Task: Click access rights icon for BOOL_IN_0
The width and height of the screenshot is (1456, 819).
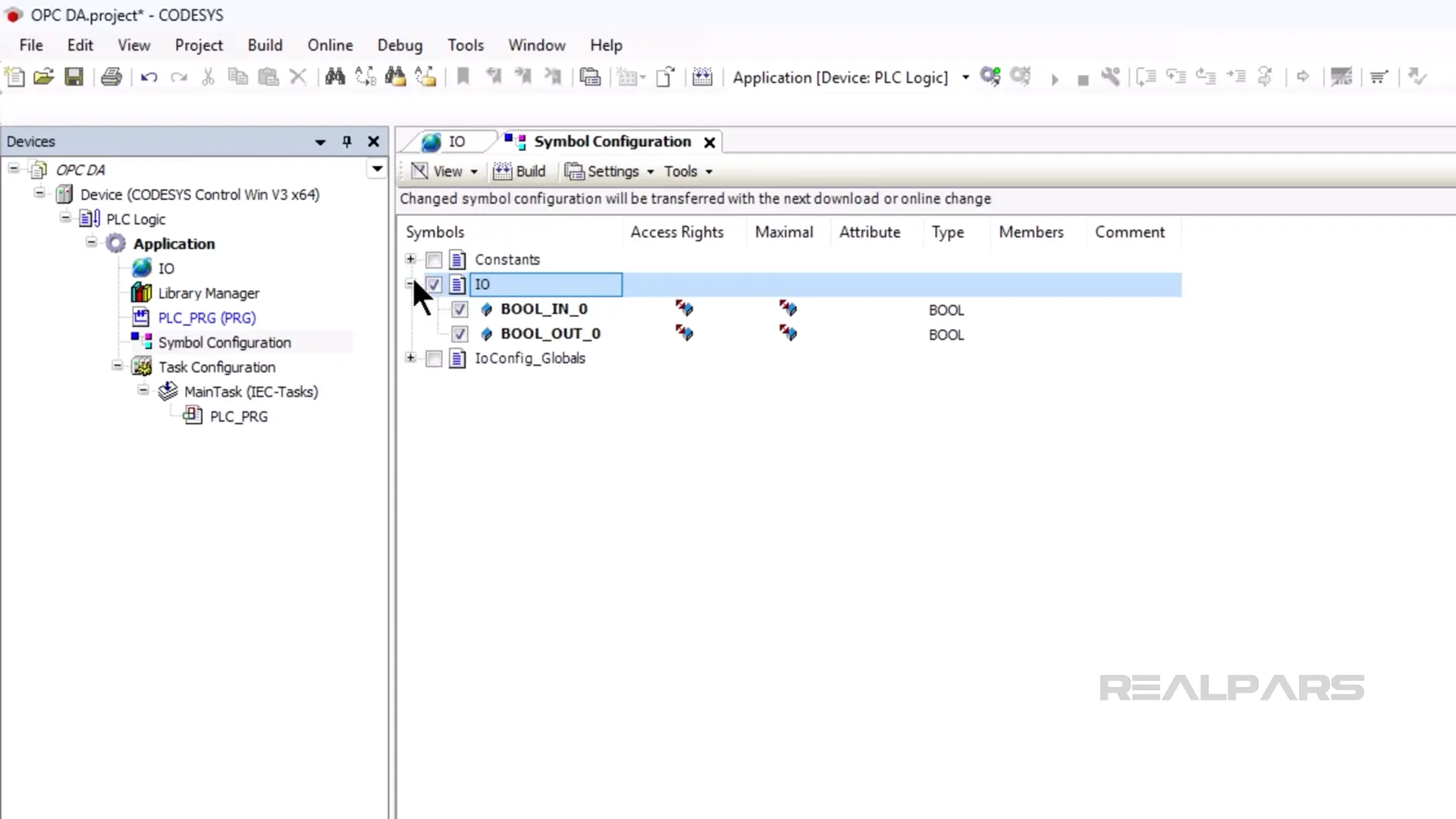Action: pyautogui.click(x=684, y=309)
